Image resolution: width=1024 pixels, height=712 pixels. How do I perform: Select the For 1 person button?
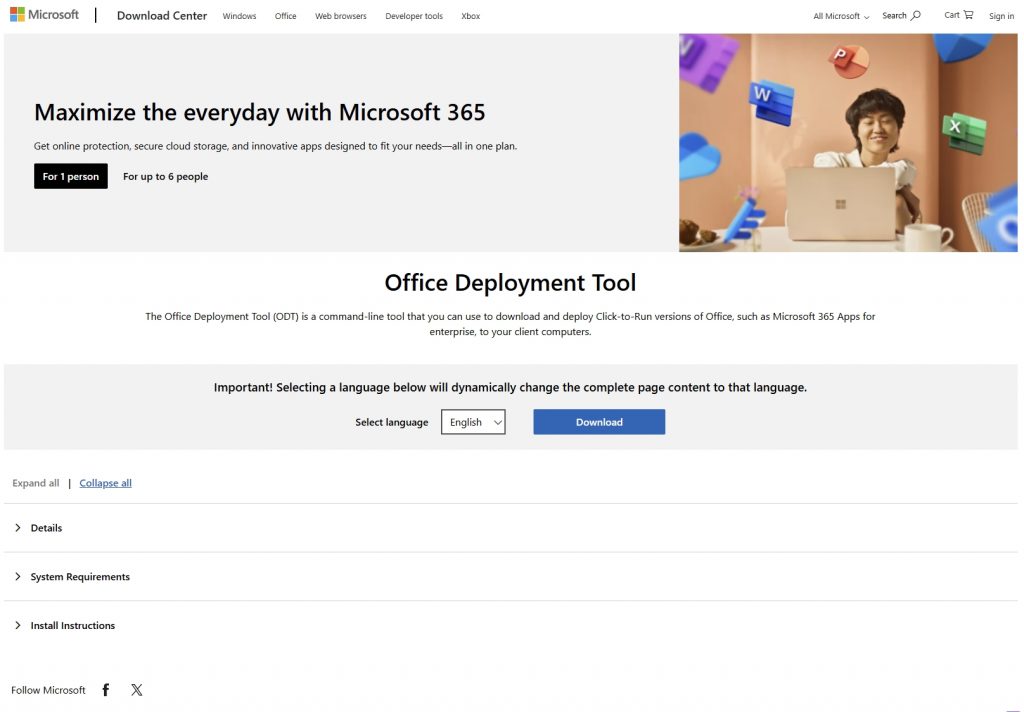tap(71, 176)
